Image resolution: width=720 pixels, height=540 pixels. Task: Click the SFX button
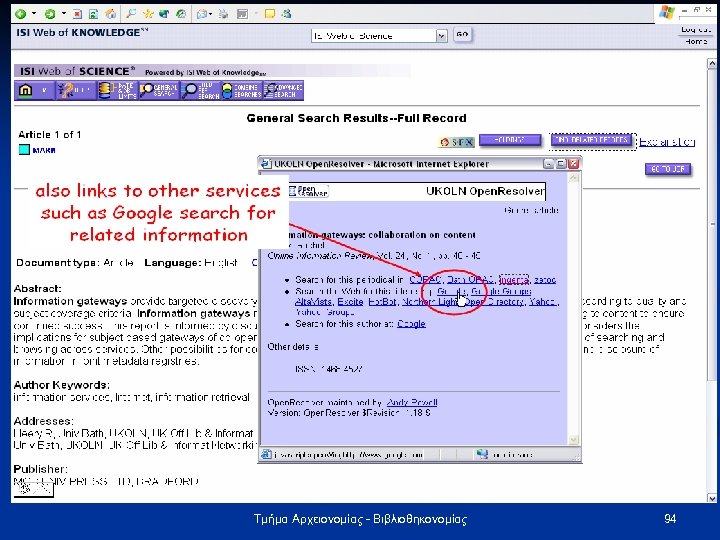456,142
